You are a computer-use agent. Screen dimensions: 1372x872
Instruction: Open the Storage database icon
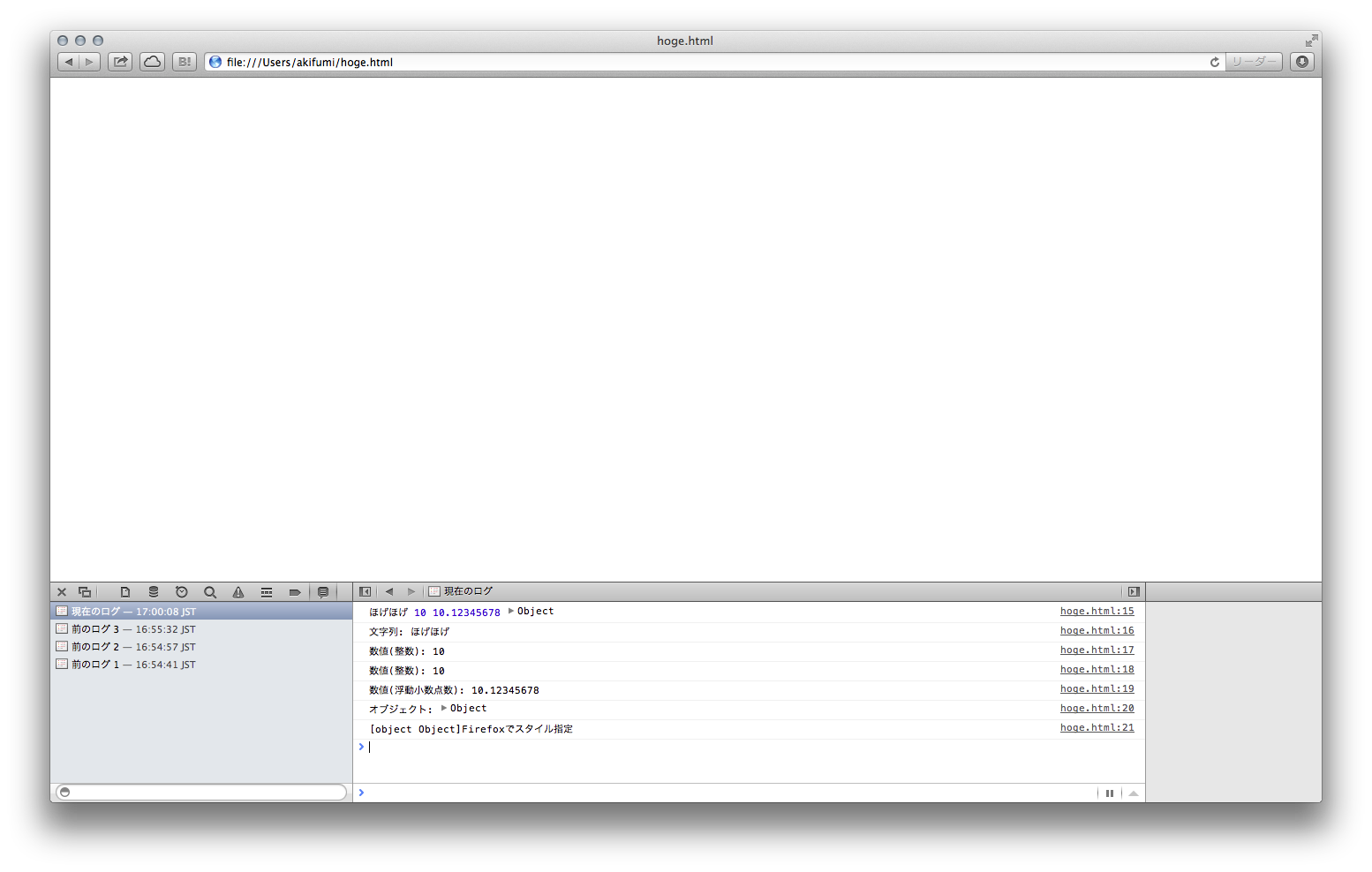tap(154, 592)
